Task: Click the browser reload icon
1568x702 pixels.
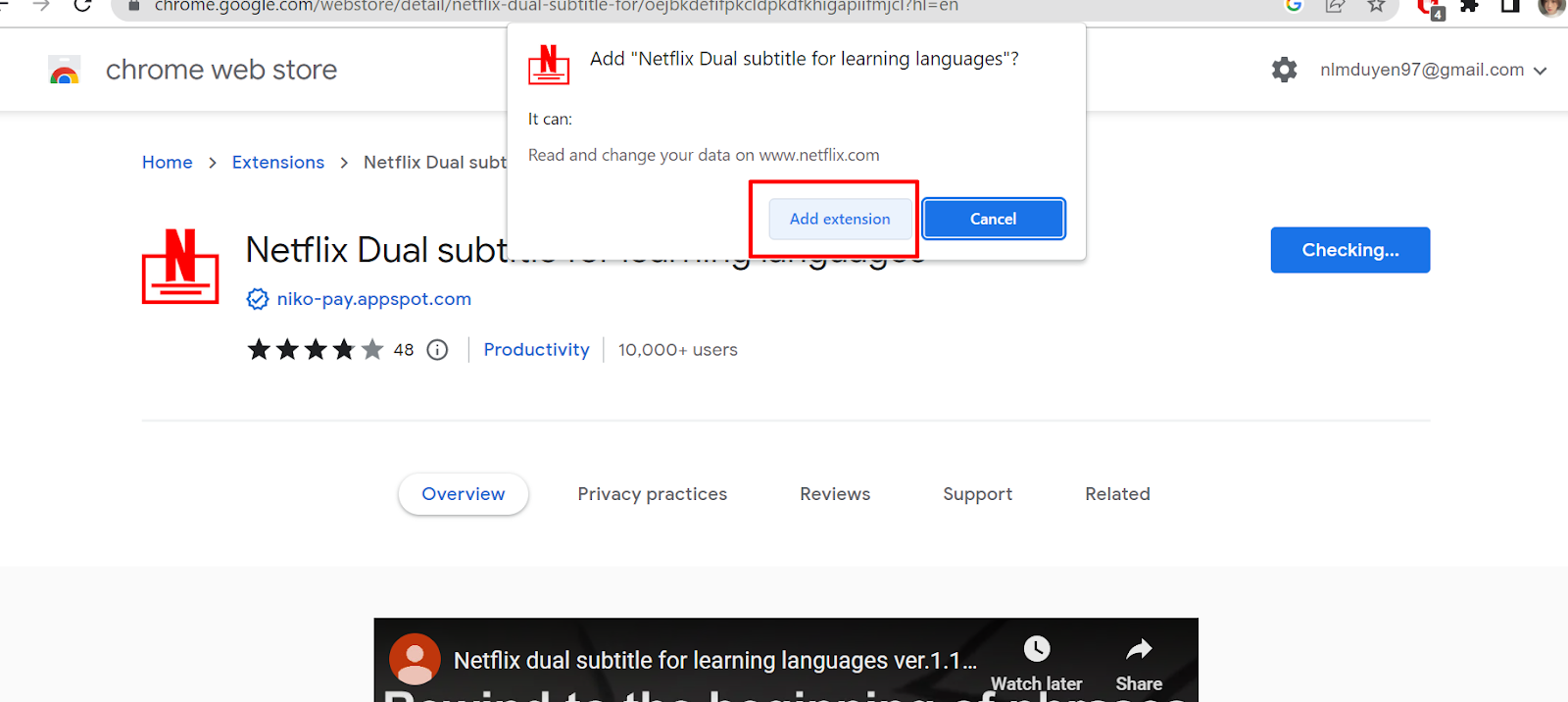Action: 83,6
